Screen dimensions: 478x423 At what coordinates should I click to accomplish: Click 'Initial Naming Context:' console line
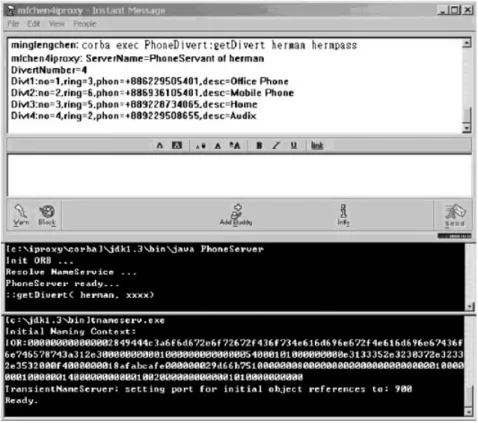pos(71,332)
